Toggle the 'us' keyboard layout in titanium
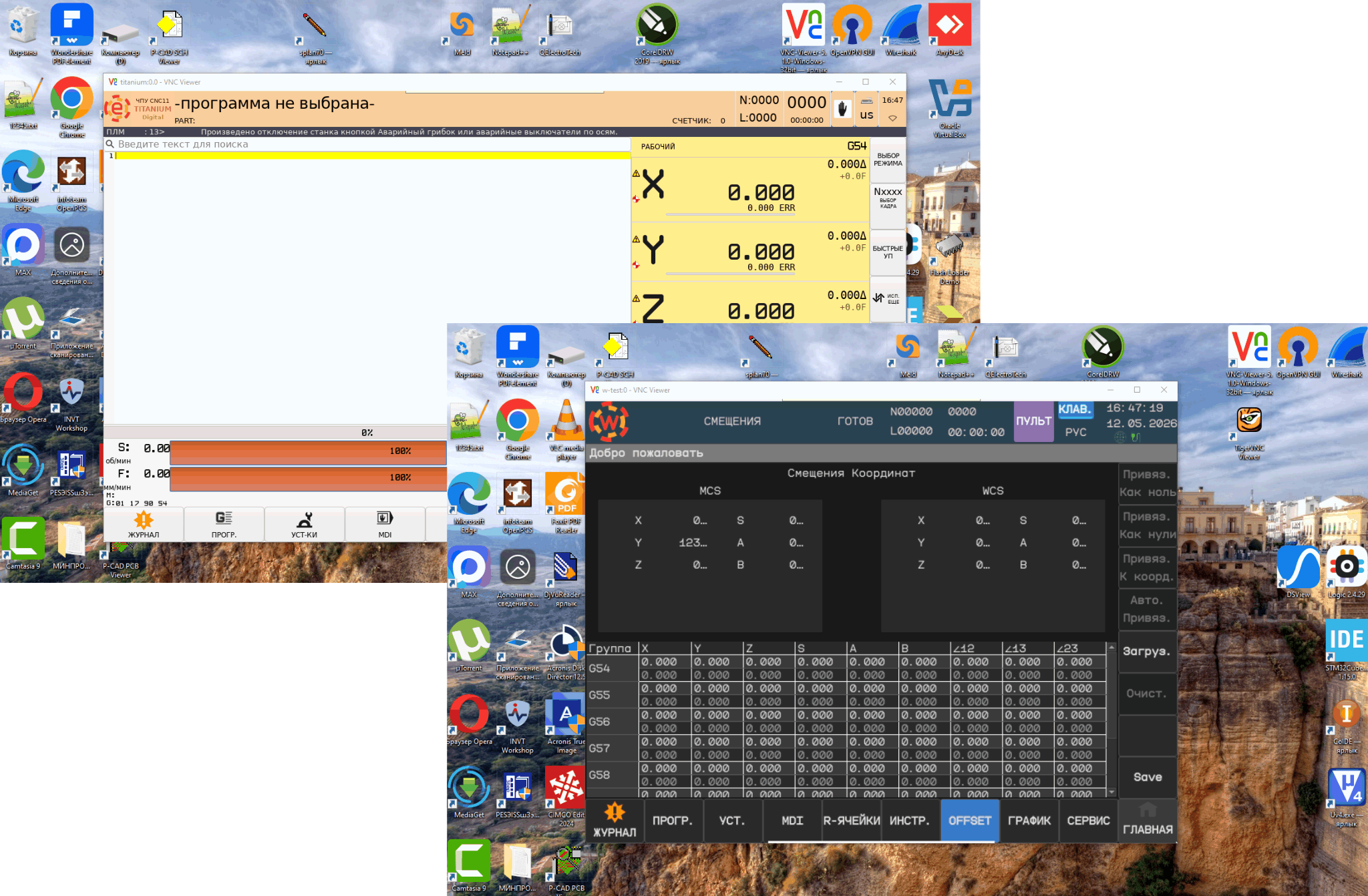Viewport: 1368px width, 896px height. [x=866, y=109]
